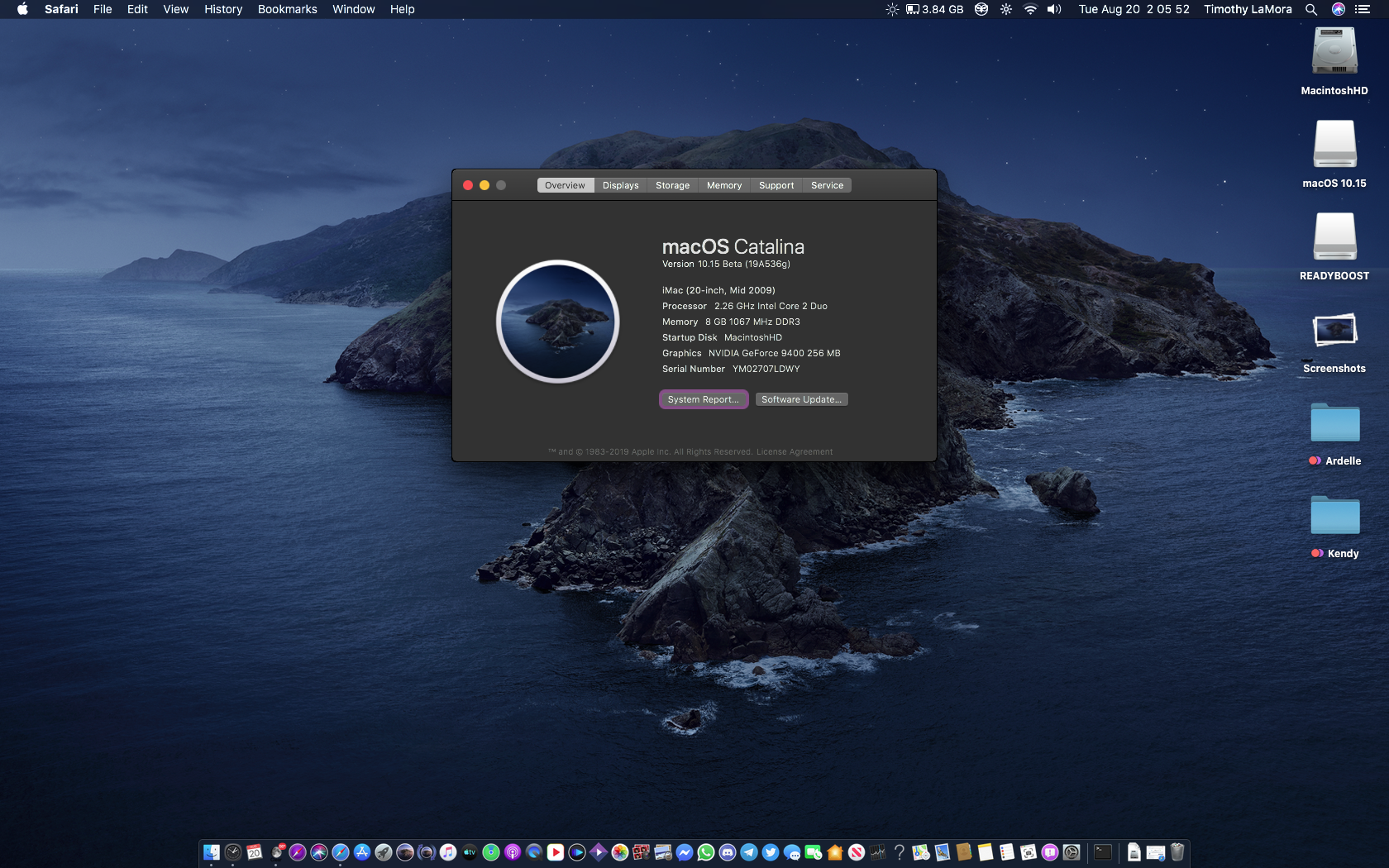Open Finder from the dock
The height and width of the screenshot is (868, 1389).
[212, 852]
